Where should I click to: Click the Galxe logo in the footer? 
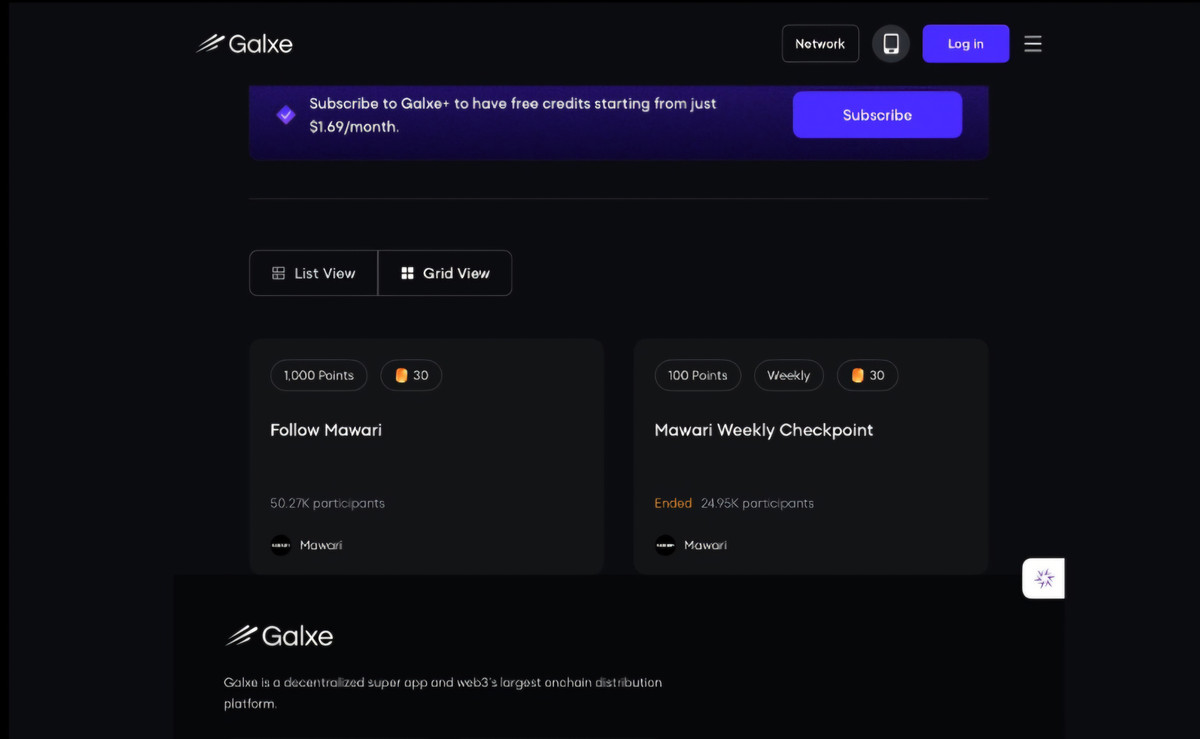tap(279, 636)
